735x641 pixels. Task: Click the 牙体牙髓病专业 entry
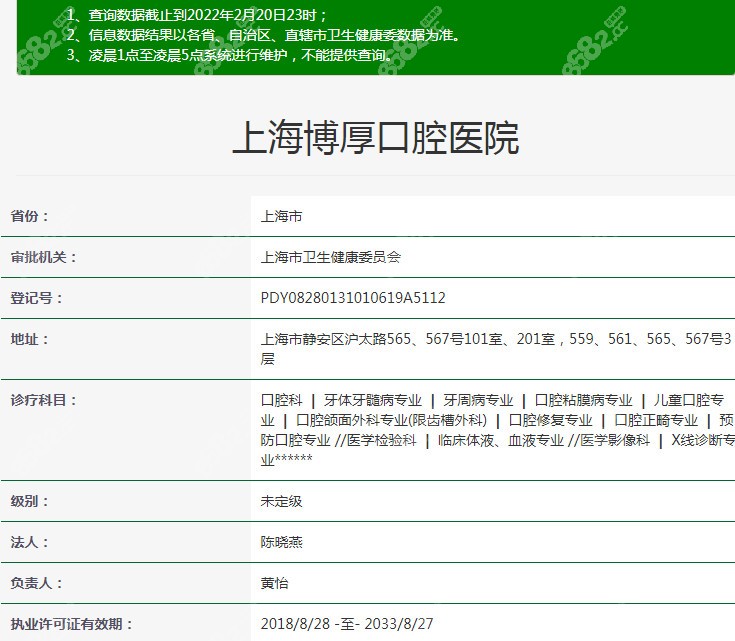[373, 400]
